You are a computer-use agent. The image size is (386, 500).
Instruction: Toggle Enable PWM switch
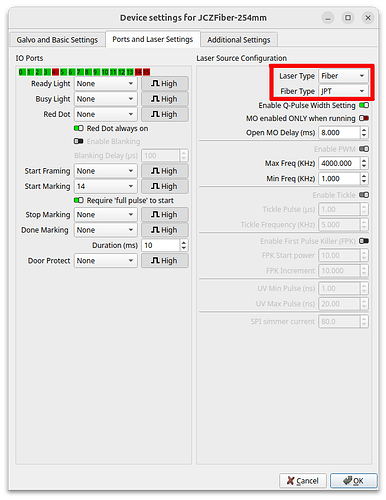(364, 149)
